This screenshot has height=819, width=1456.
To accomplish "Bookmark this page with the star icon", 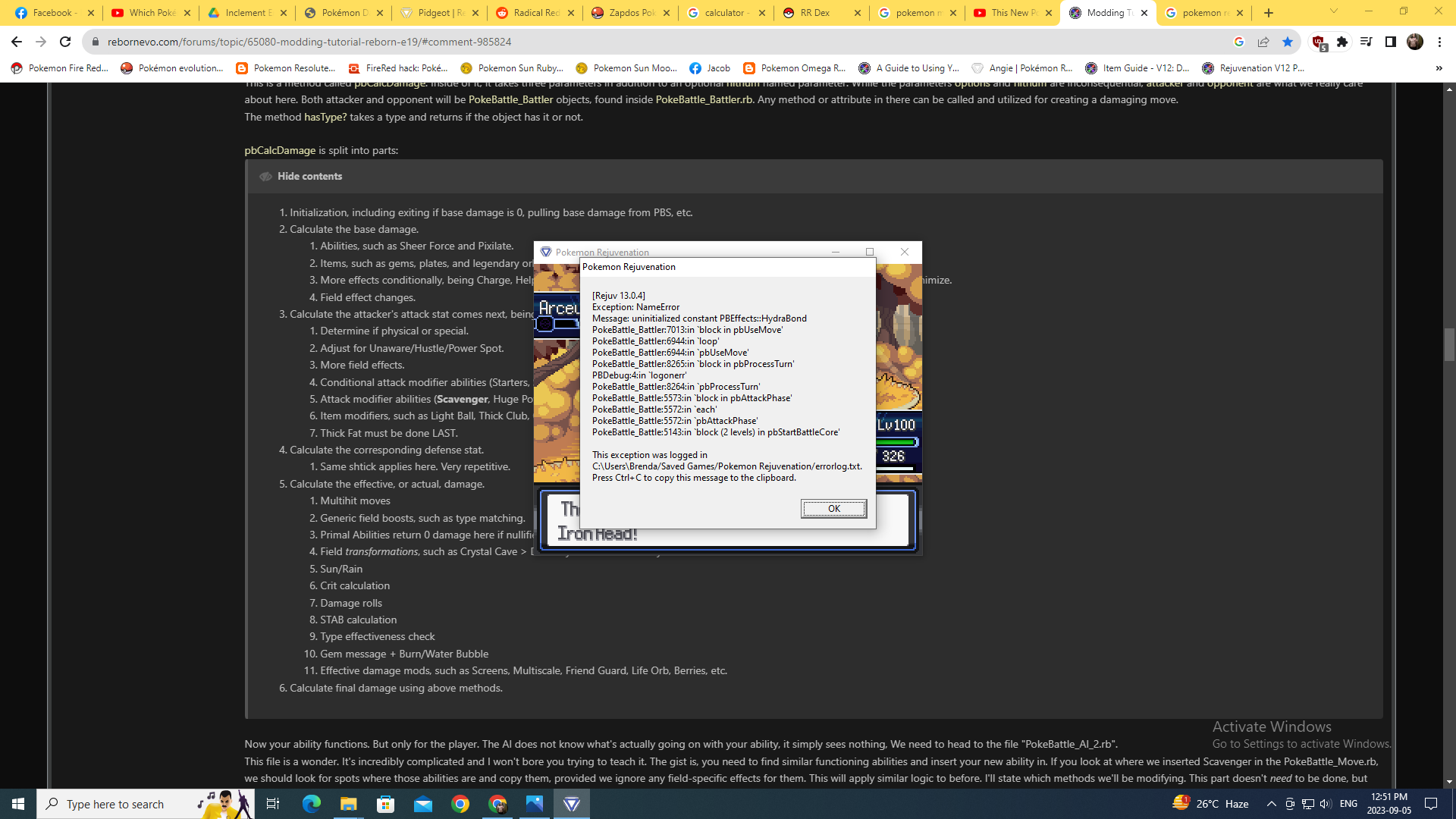I will (x=1288, y=42).
